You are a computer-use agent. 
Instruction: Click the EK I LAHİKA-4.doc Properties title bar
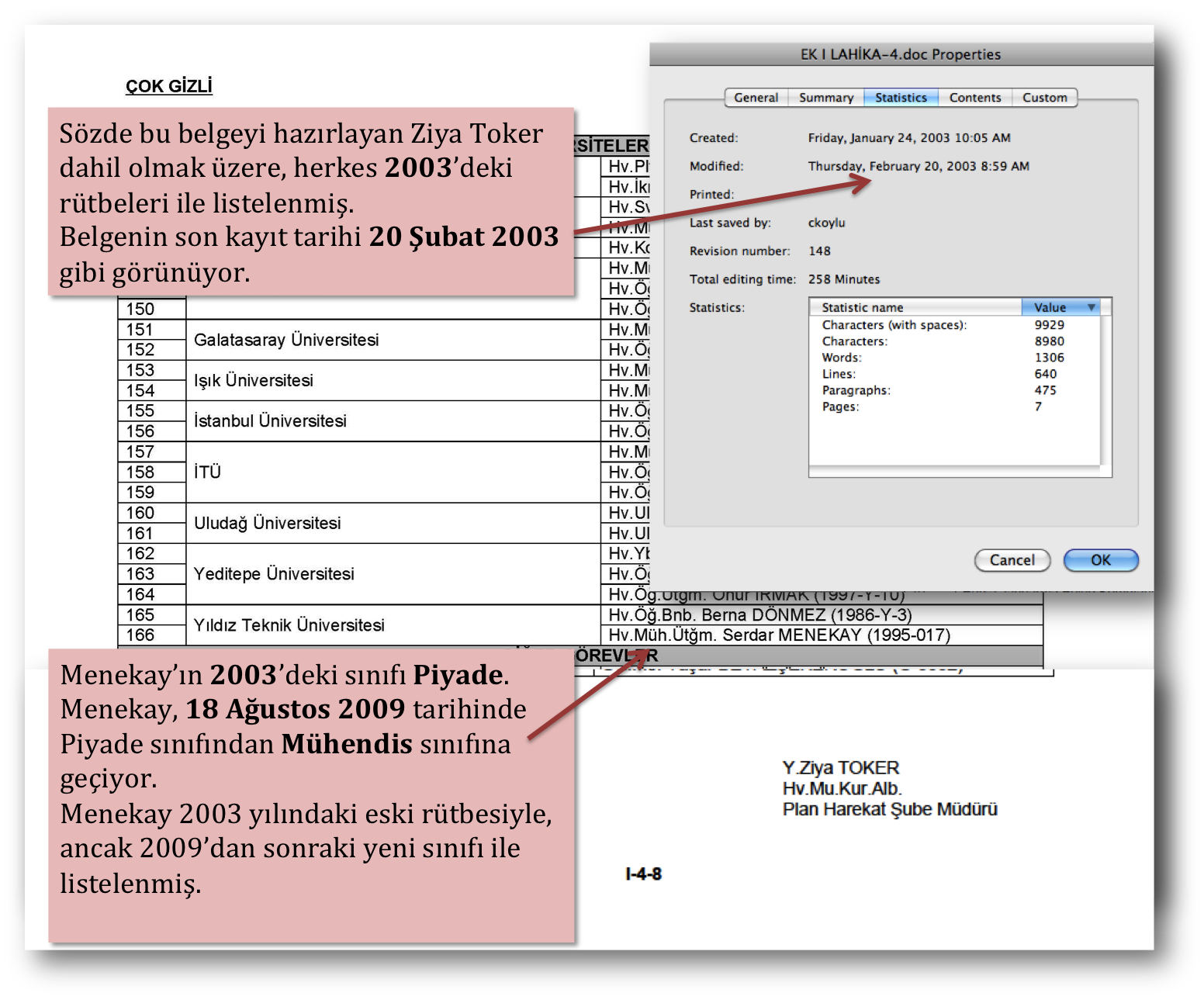coord(900,54)
